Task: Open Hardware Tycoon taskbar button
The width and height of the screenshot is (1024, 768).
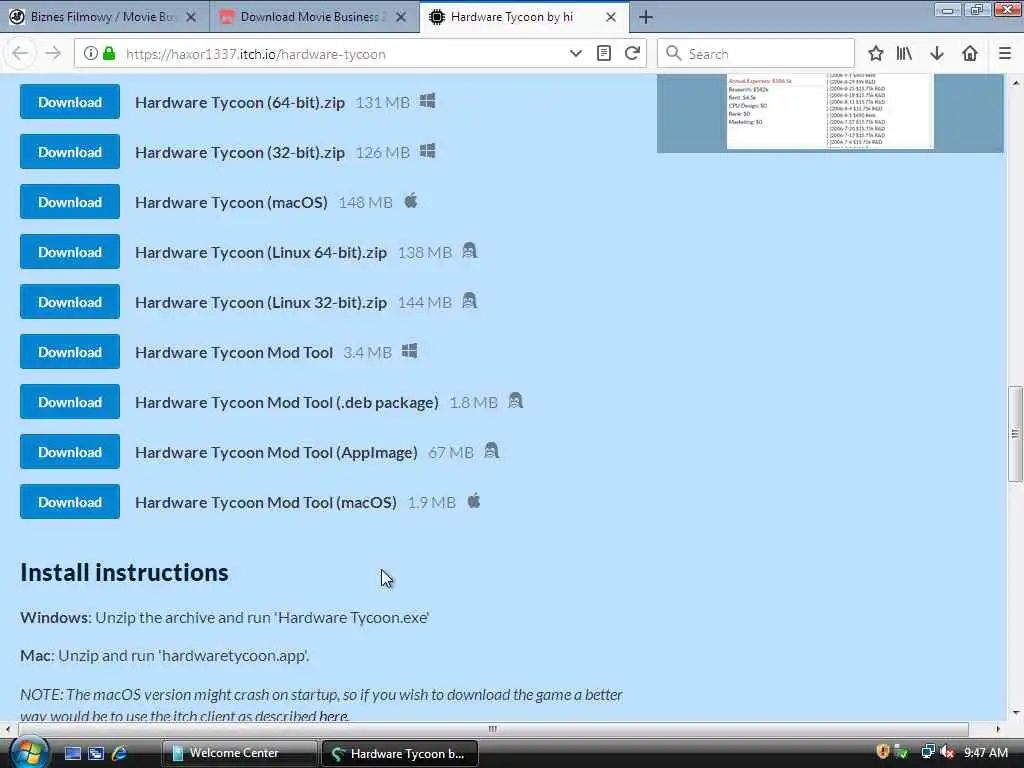Action: [400, 754]
